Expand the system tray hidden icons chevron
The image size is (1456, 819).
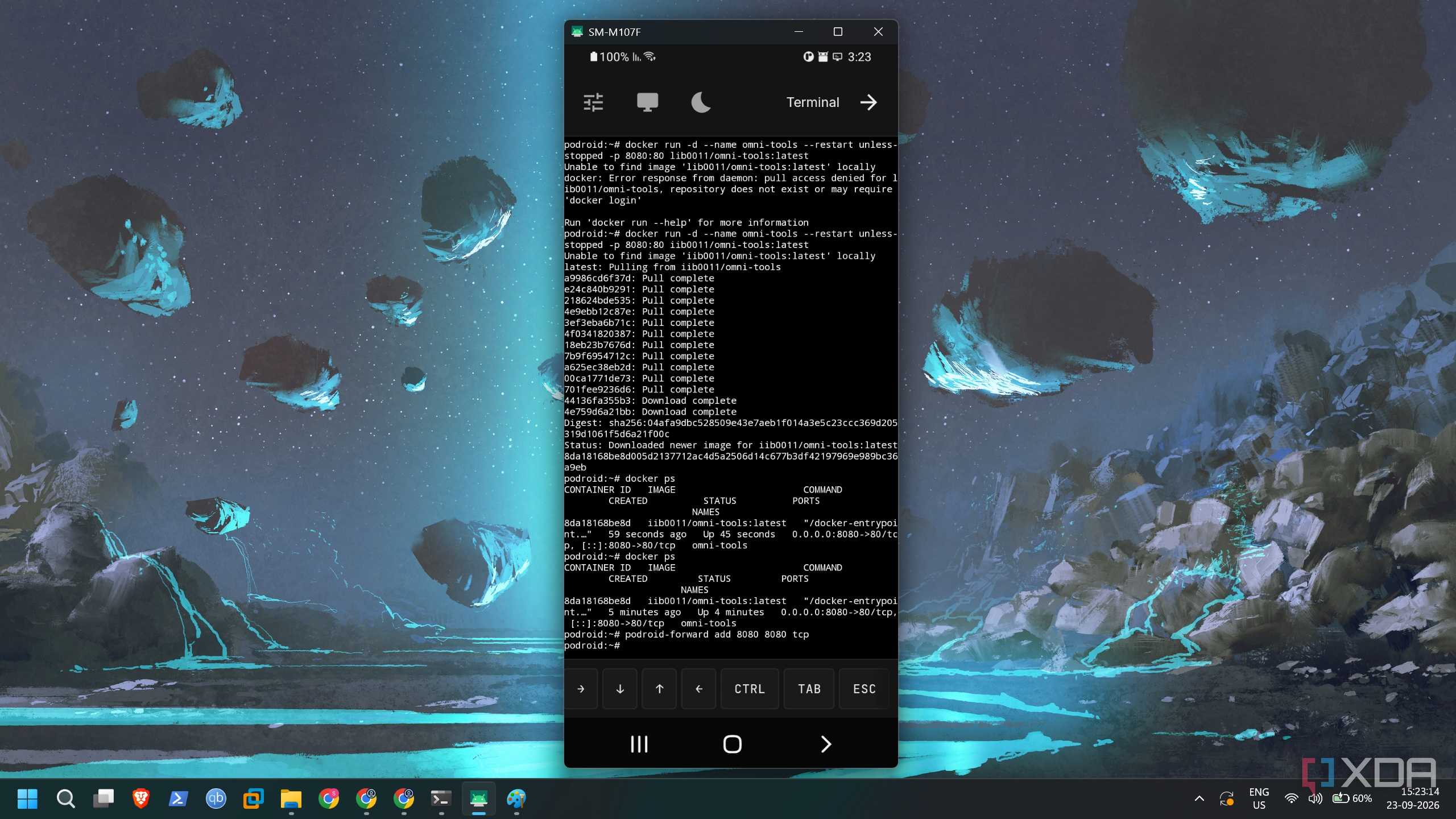(1199, 799)
